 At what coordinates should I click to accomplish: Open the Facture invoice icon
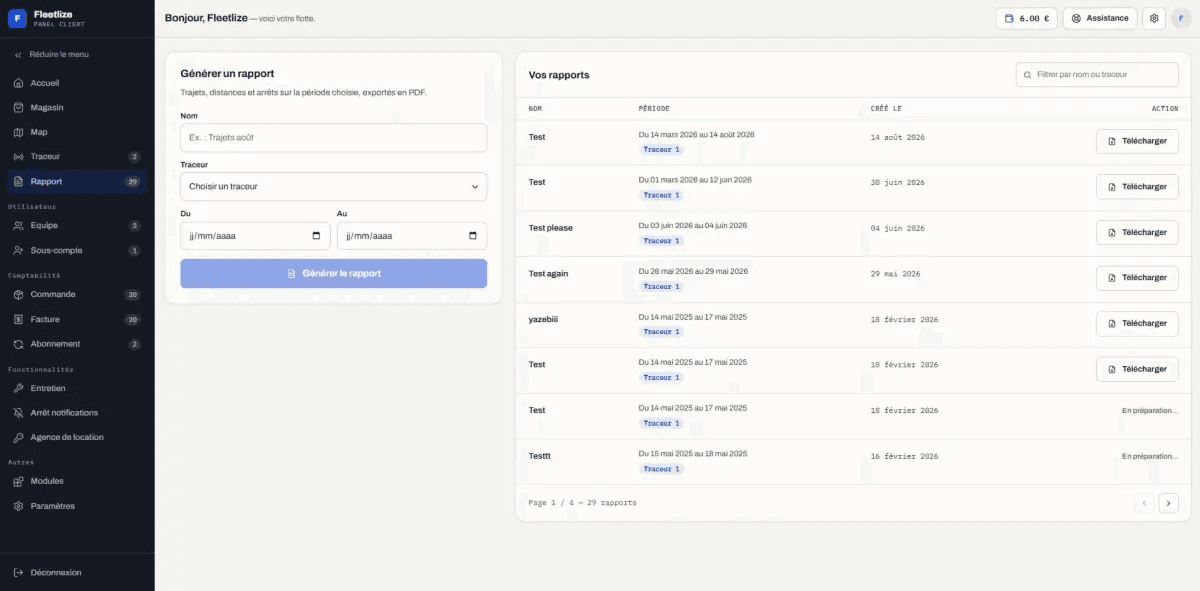pyautogui.click(x=18, y=319)
